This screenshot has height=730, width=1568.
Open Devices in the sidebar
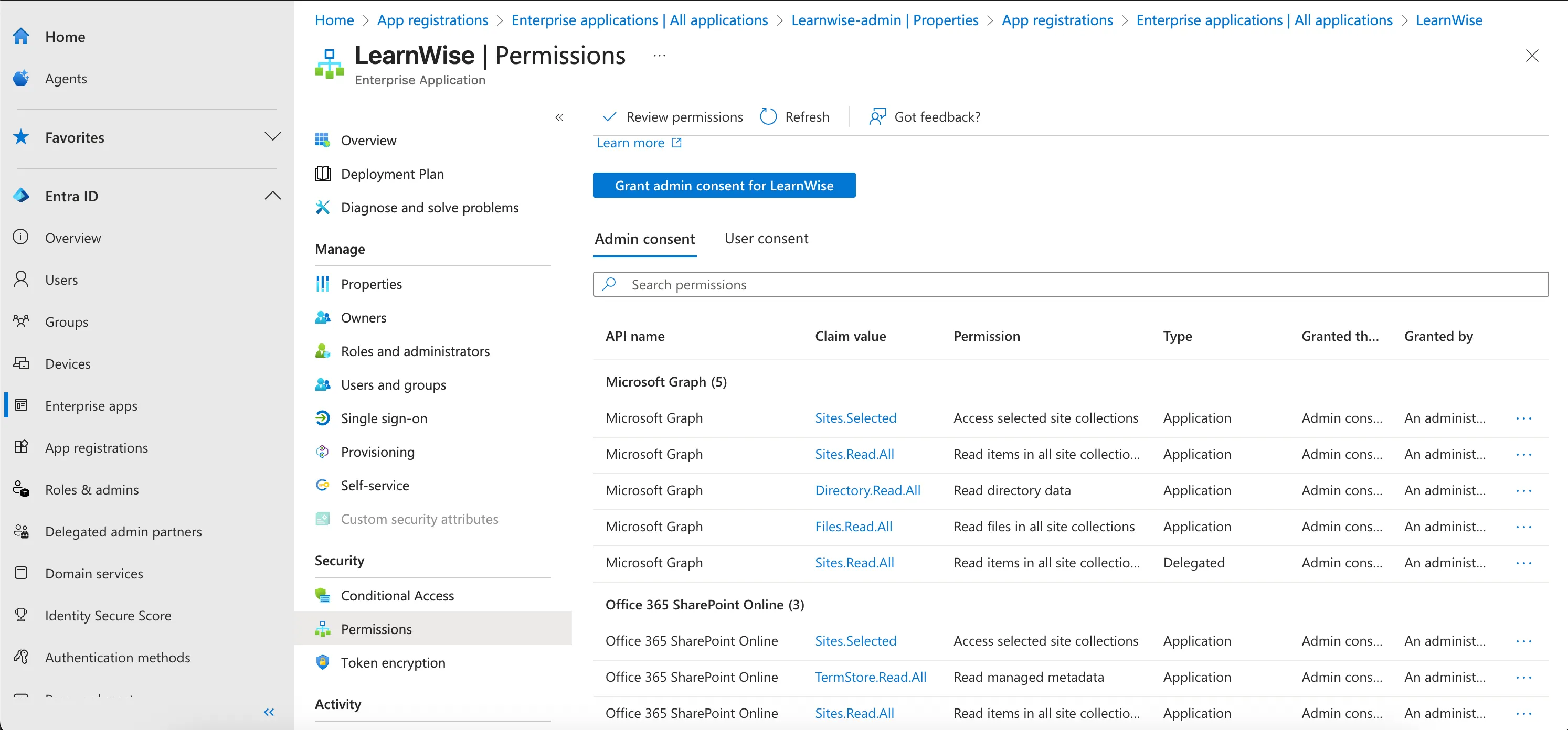[x=68, y=364]
